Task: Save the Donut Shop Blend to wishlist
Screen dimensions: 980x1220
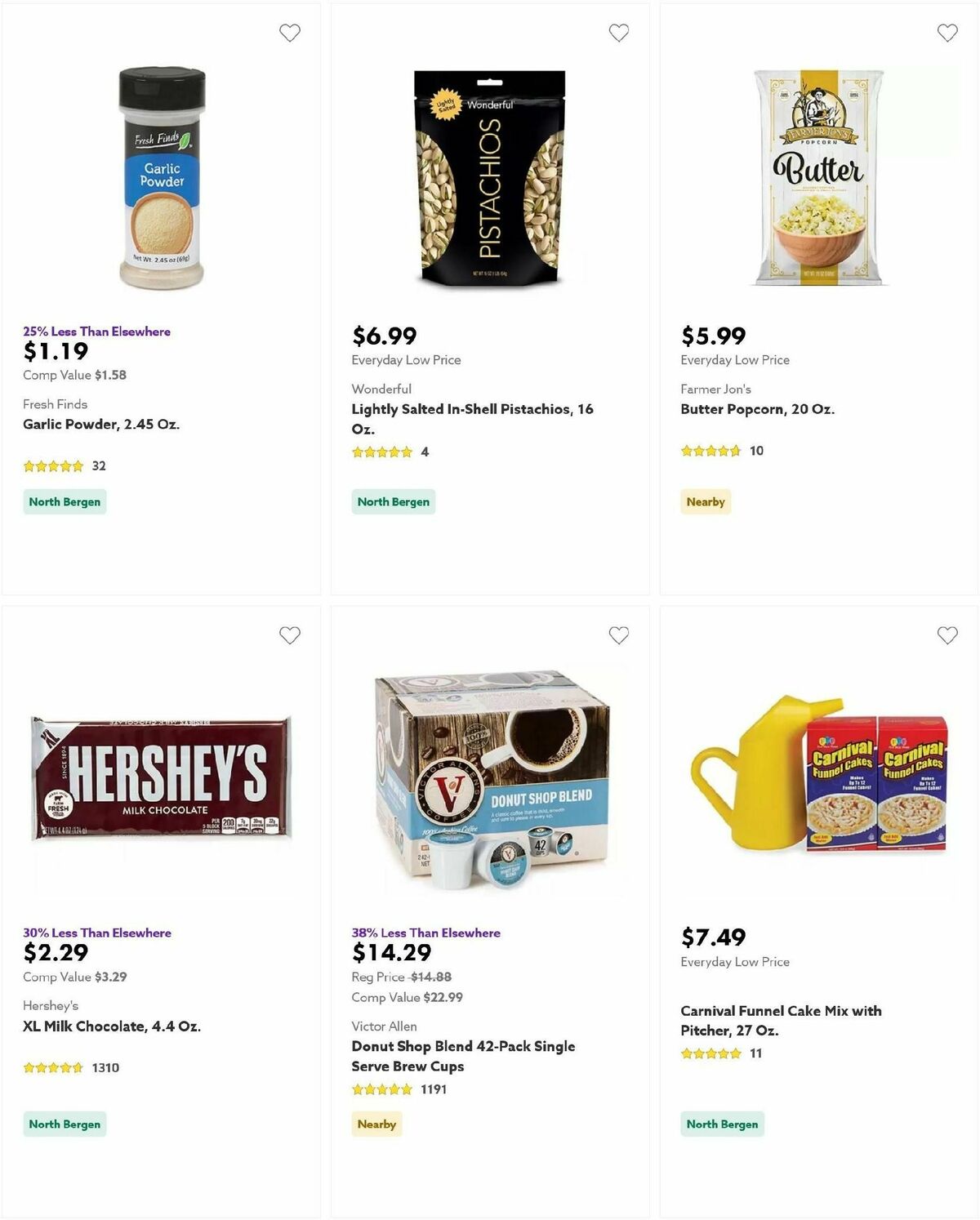Action: tap(618, 634)
